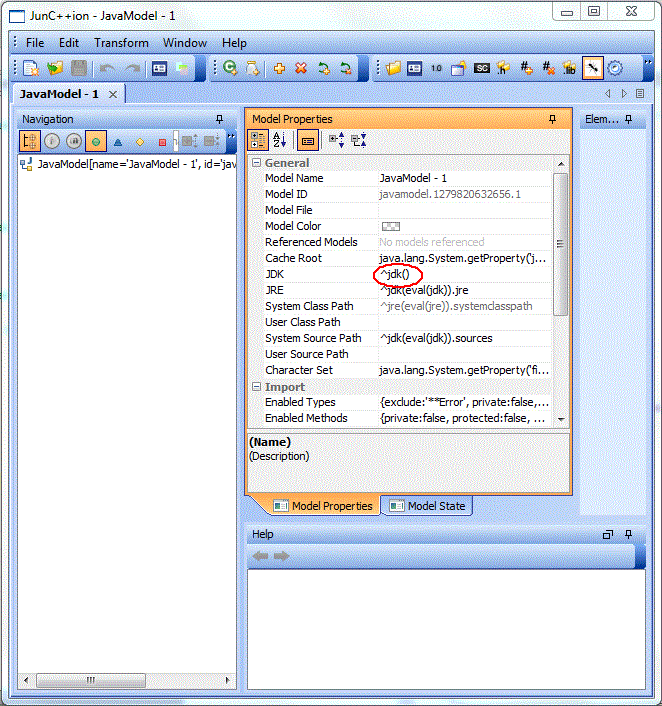Toggle the green circle filter in Navigation
662x706 pixels.
click(96, 141)
